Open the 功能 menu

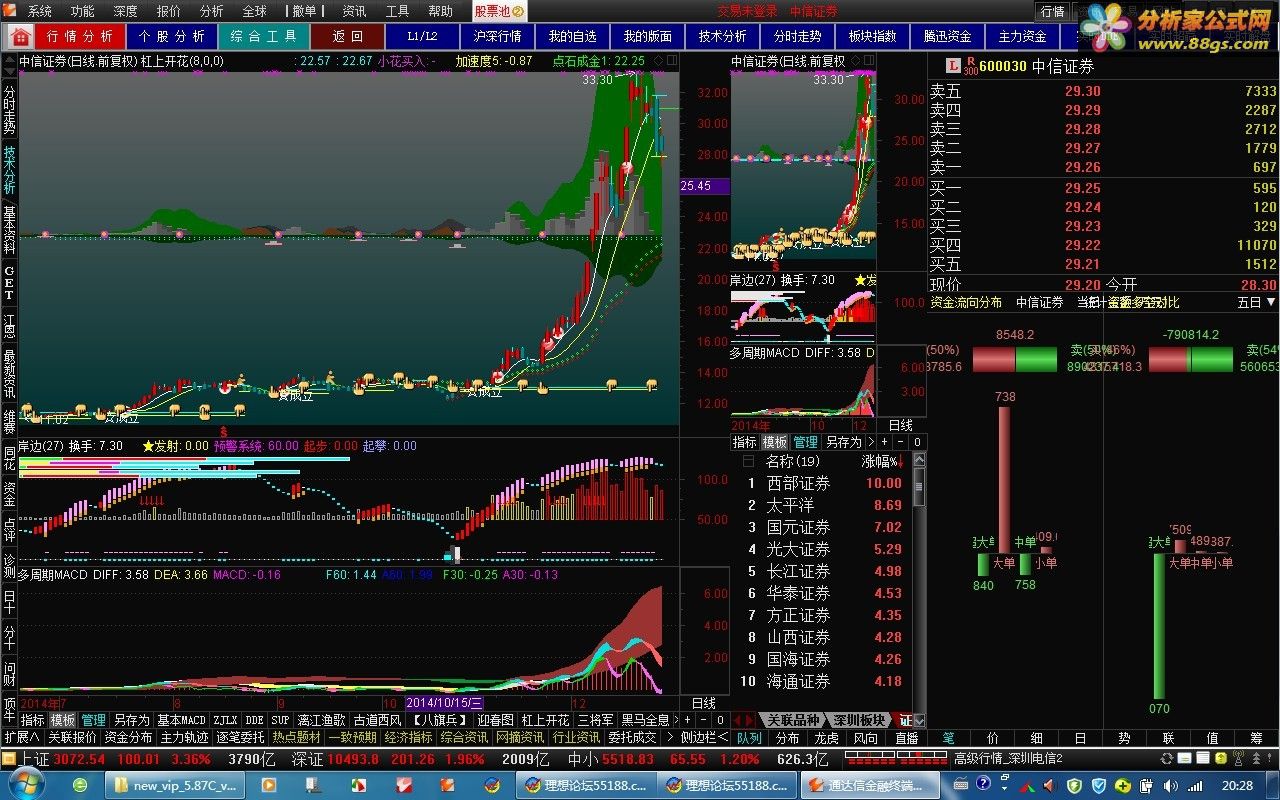click(x=82, y=11)
